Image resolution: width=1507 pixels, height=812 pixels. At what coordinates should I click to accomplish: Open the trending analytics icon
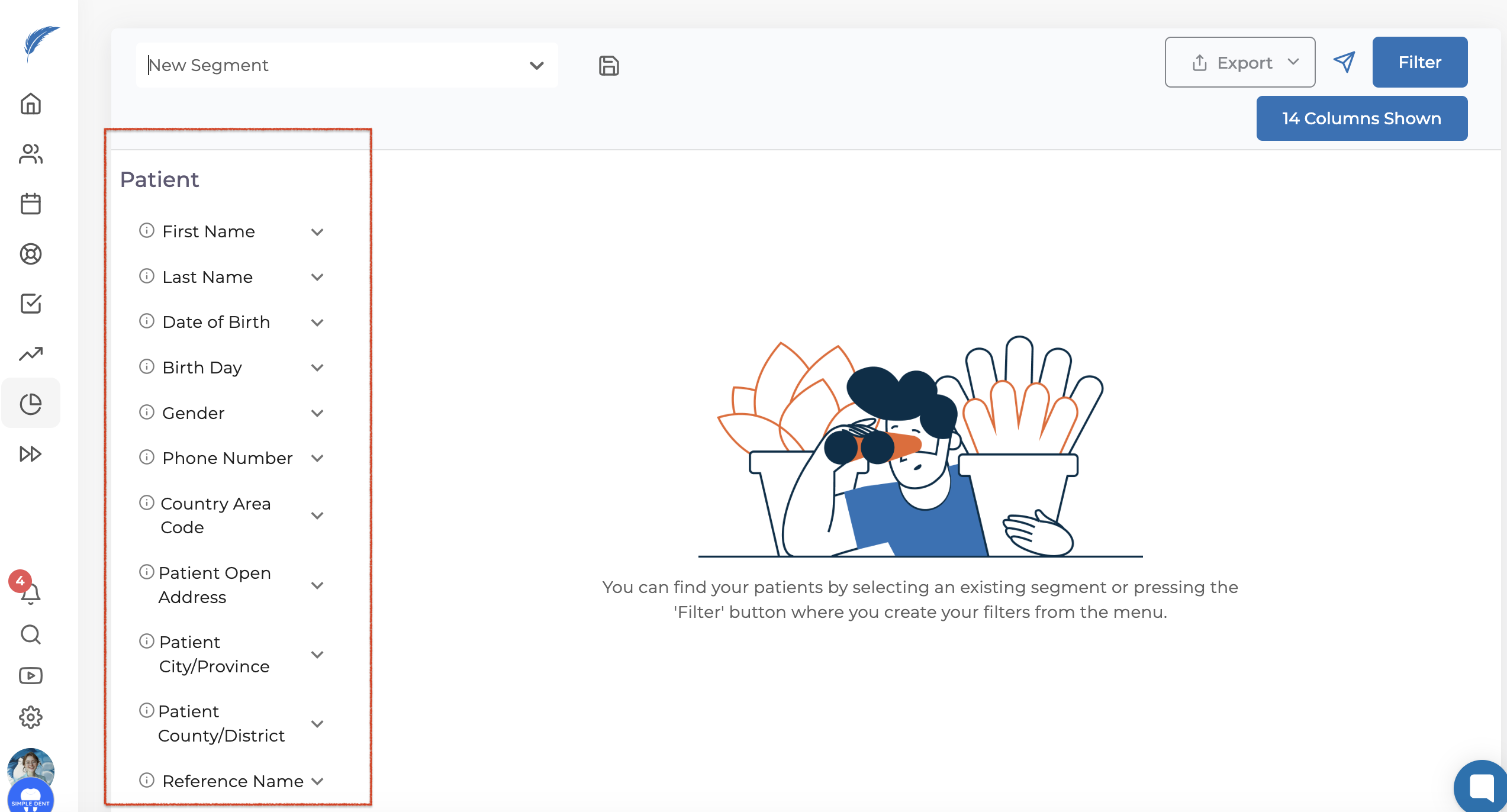(31, 354)
